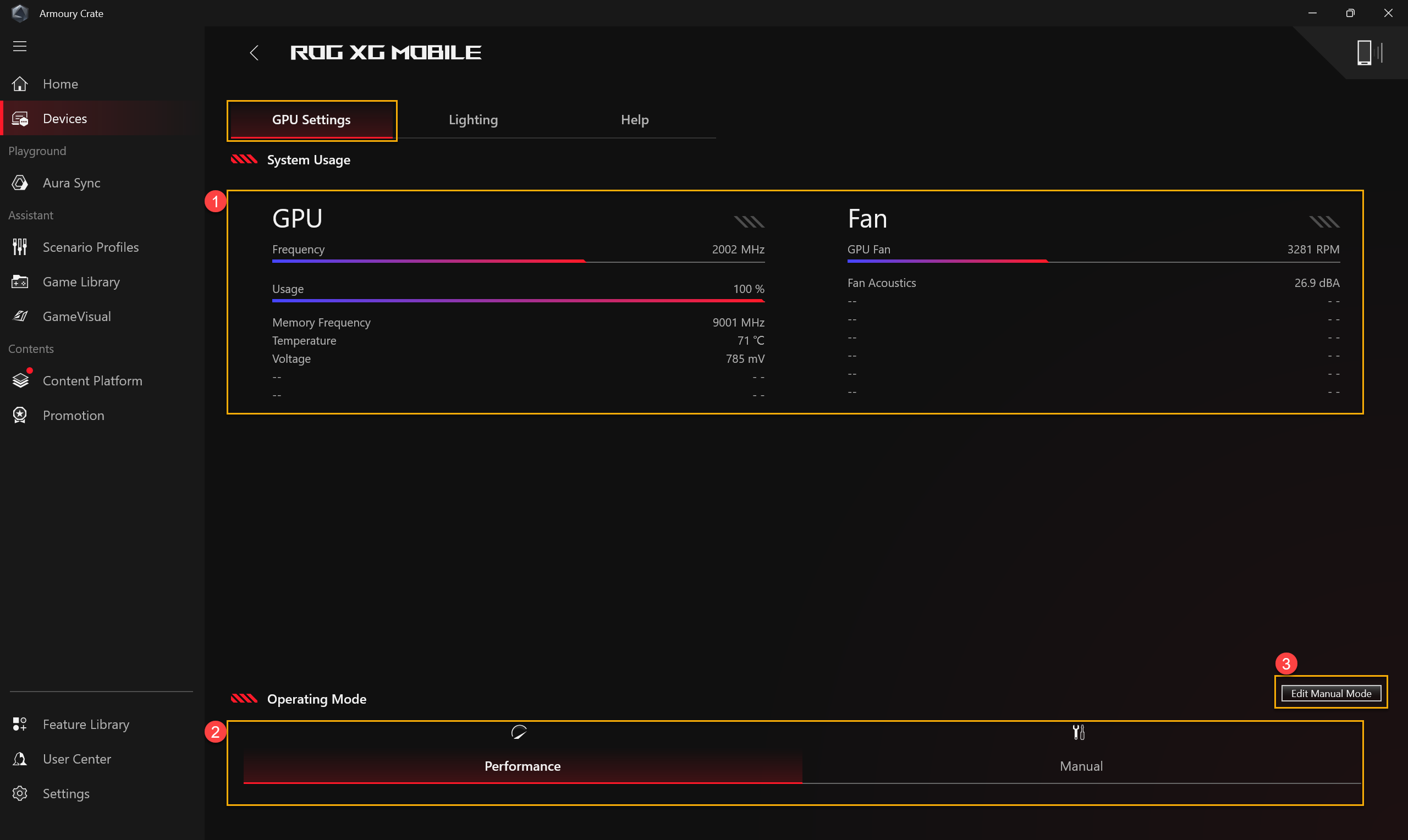1408x840 pixels.
Task: Select Performance operating mode
Action: tap(522, 766)
